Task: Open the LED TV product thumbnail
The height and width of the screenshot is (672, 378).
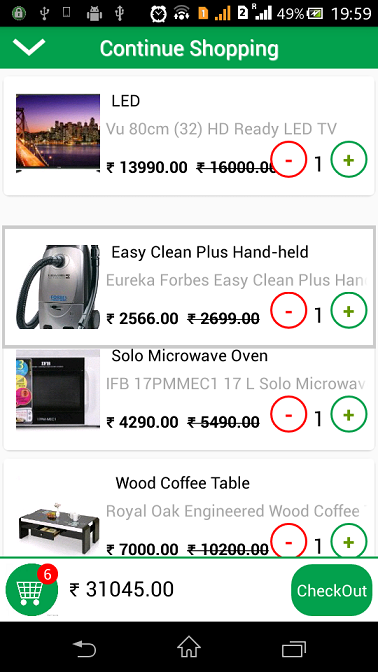Action: (x=58, y=133)
